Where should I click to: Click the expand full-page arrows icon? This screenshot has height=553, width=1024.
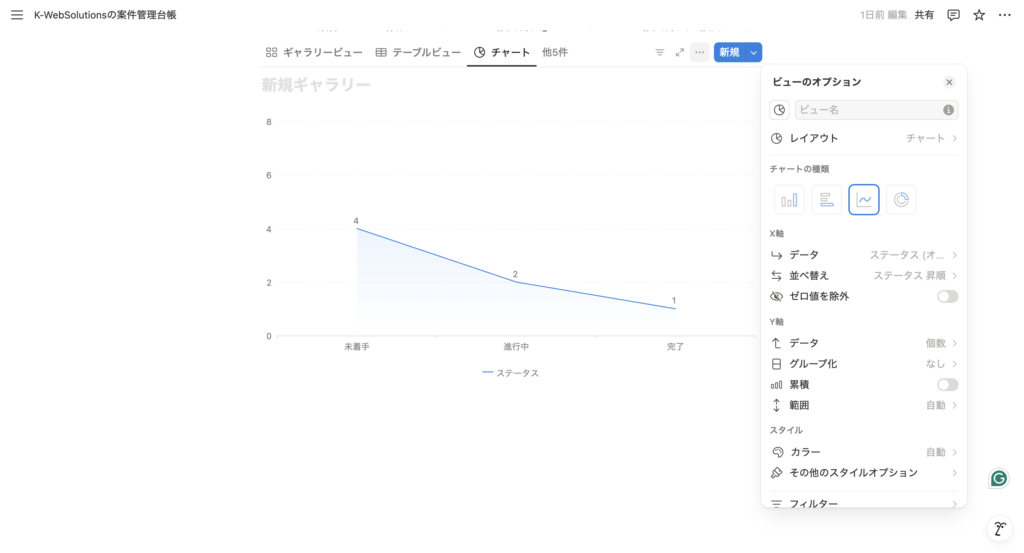[x=680, y=52]
